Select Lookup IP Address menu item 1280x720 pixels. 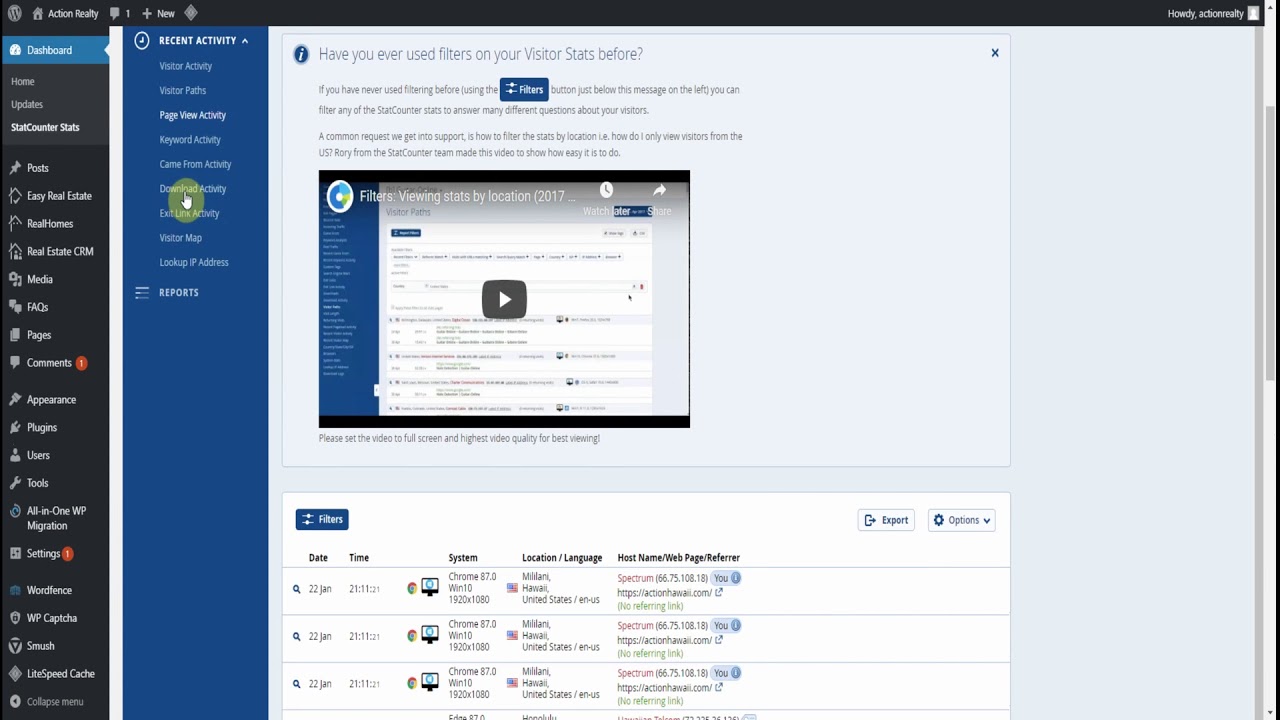pos(194,262)
